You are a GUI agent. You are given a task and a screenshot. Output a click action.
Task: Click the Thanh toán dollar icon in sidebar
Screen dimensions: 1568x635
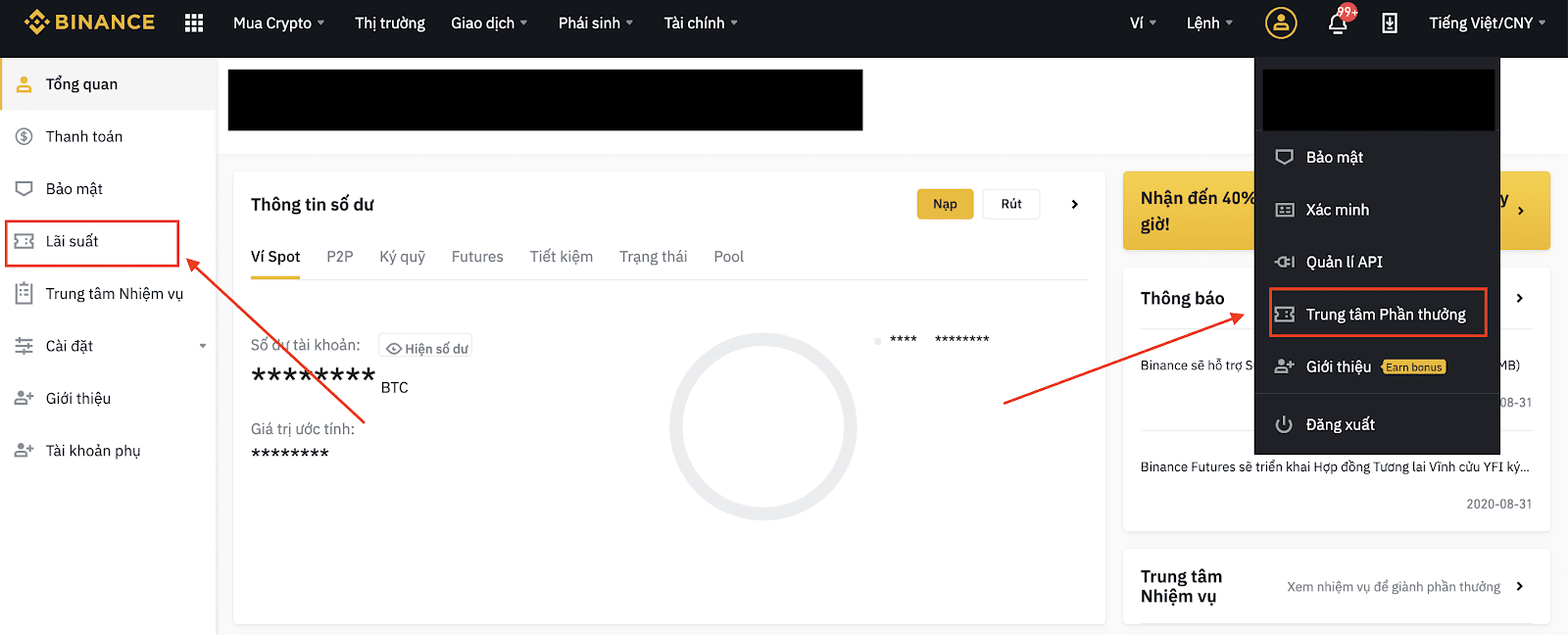(24, 136)
